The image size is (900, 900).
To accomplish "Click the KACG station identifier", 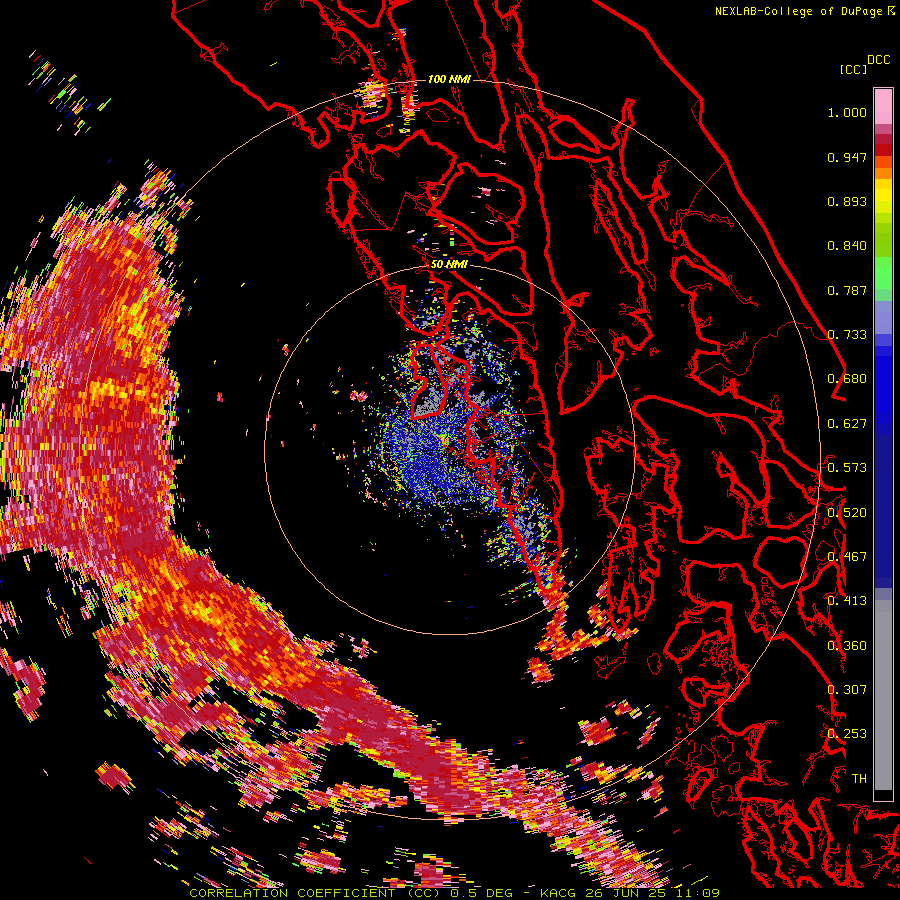I will pyautogui.click(x=558, y=893).
